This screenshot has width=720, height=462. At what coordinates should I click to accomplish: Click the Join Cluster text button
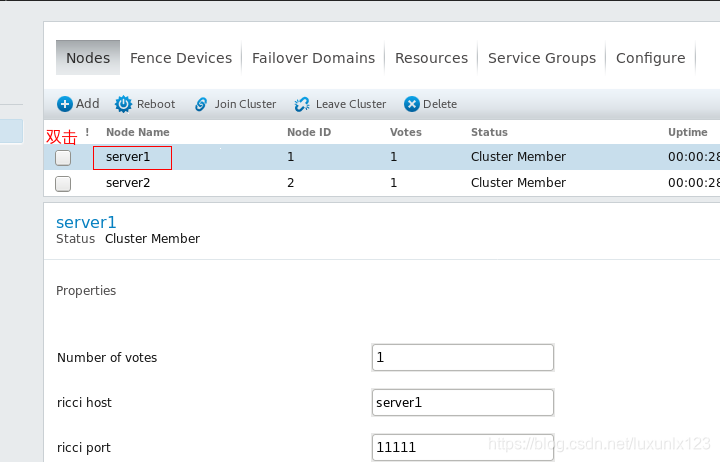point(245,104)
